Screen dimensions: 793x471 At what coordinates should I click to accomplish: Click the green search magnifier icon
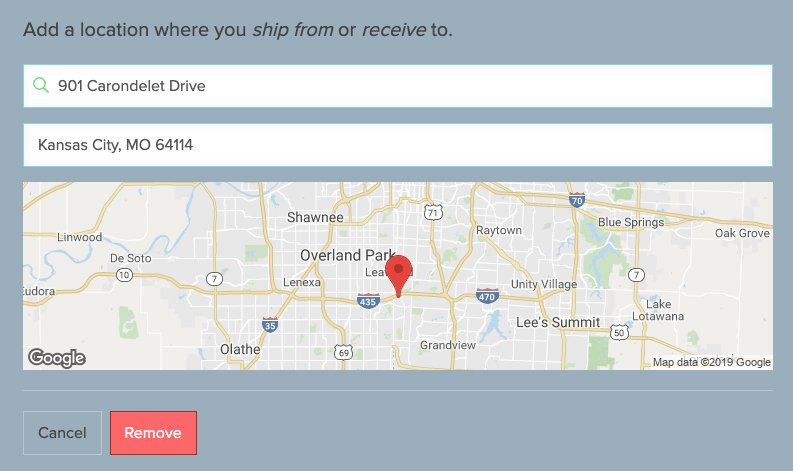click(41, 85)
